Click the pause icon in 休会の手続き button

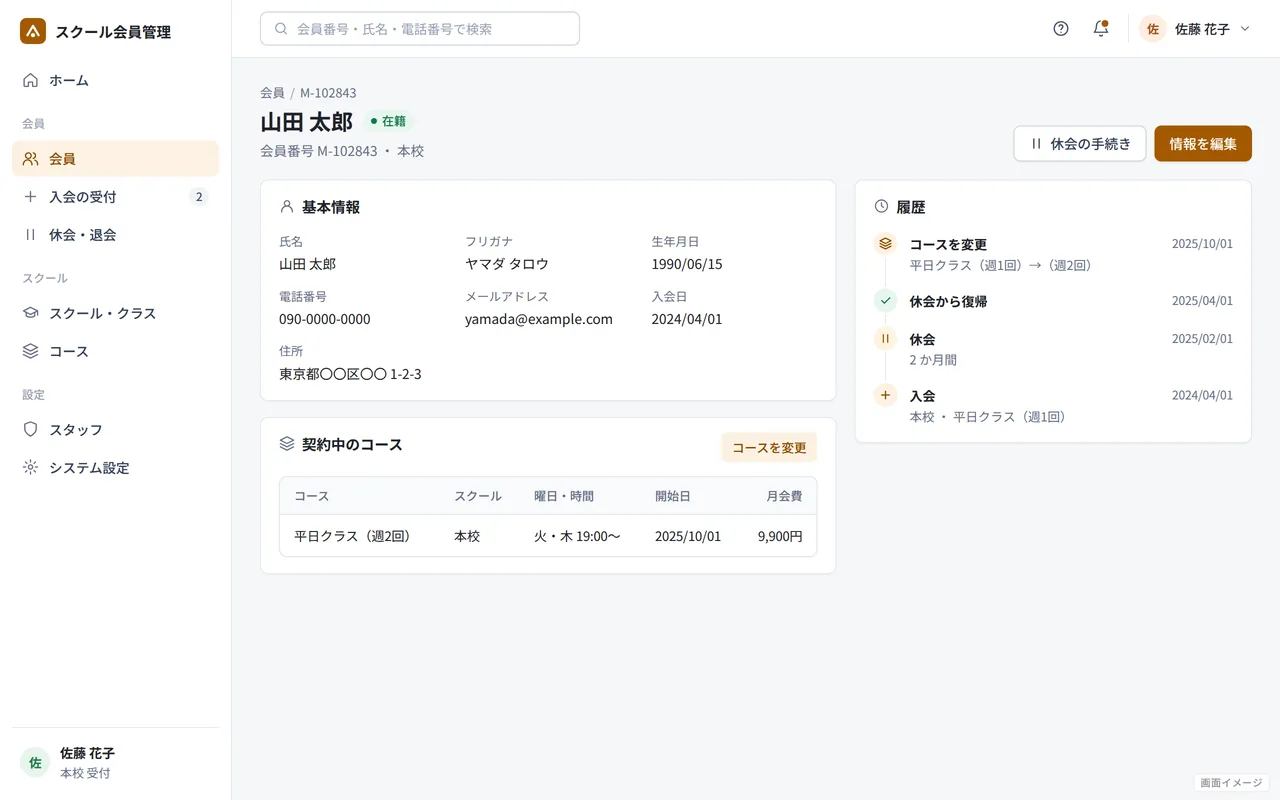(x=1036, y=144)
